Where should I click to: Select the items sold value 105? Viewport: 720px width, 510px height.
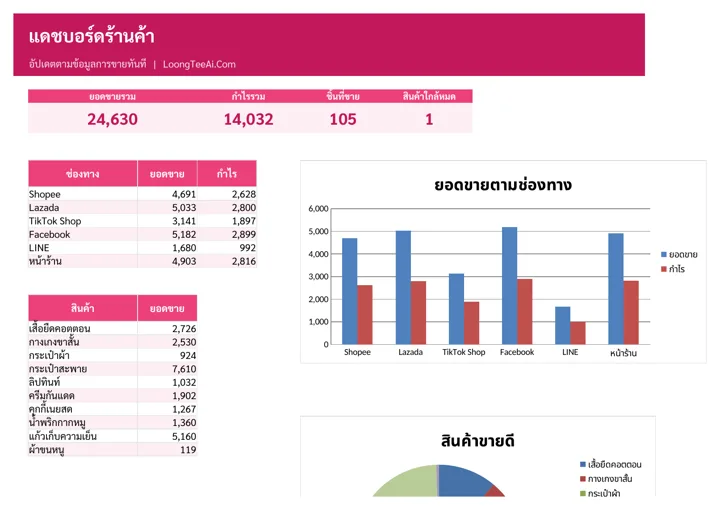[x=343, y=119]
